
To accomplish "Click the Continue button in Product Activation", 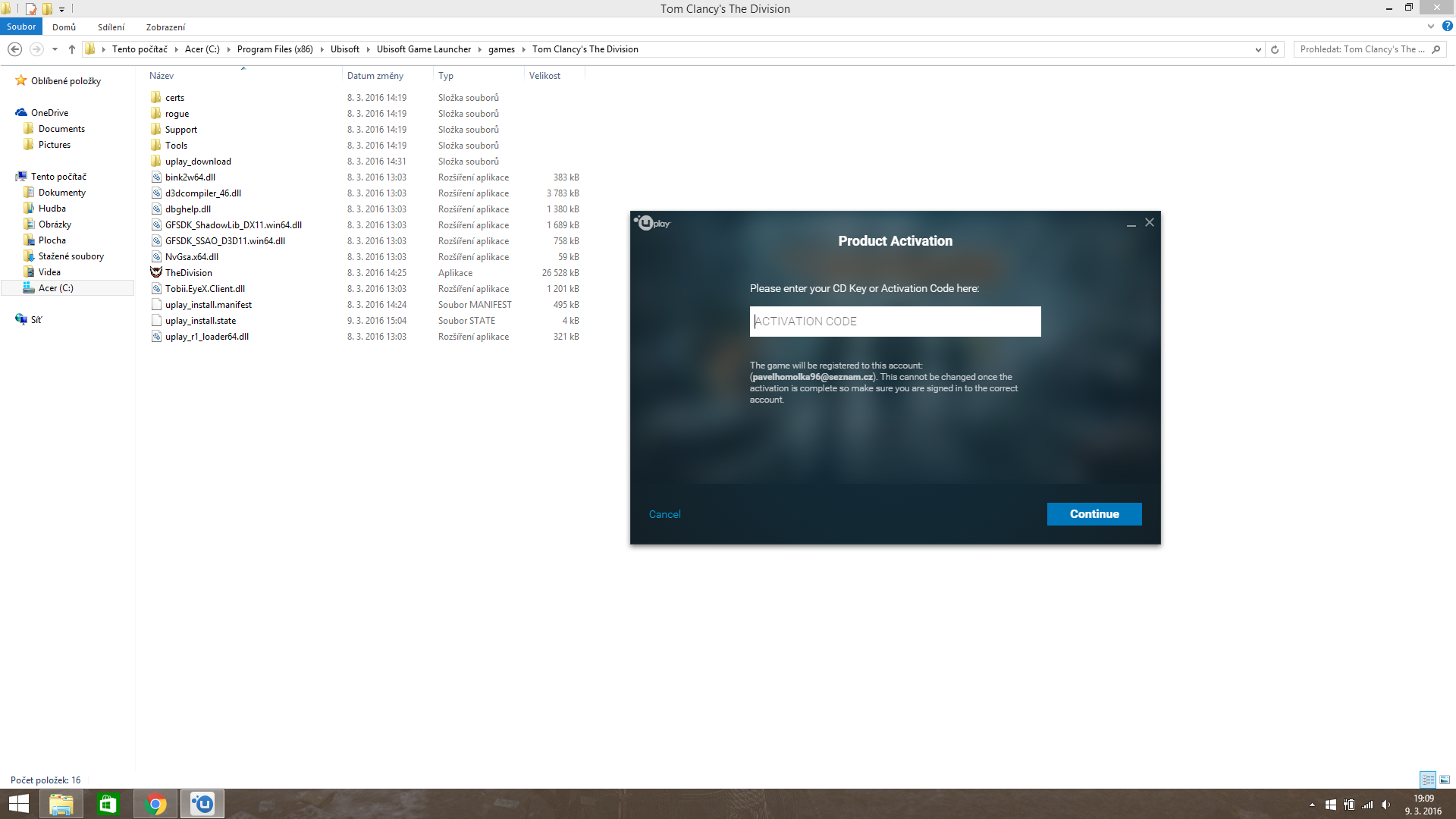I will (x=1094, y=514).
